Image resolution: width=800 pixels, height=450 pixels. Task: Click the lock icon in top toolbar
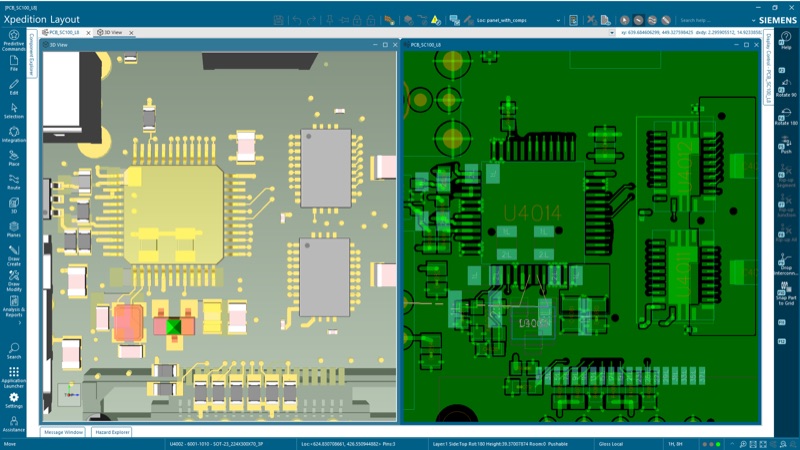357,20
